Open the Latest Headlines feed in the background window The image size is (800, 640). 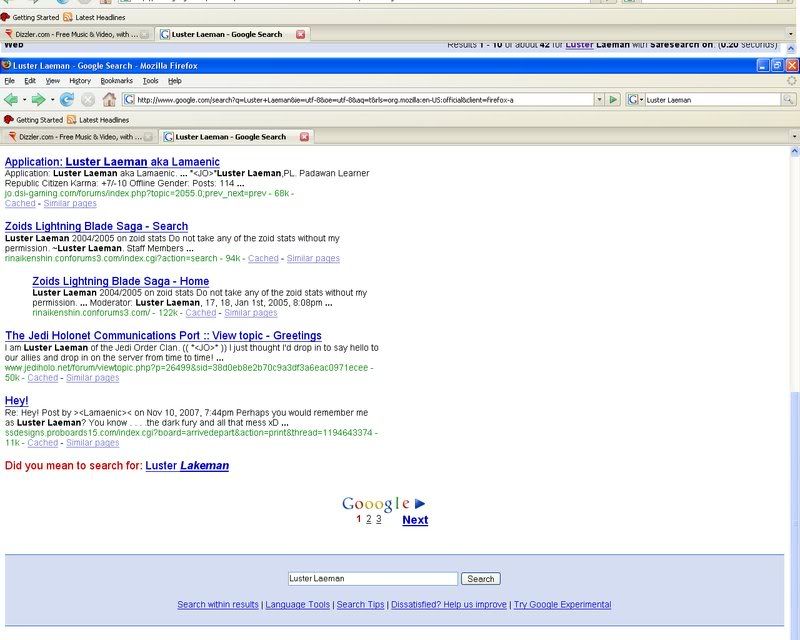tap(94, 17)
